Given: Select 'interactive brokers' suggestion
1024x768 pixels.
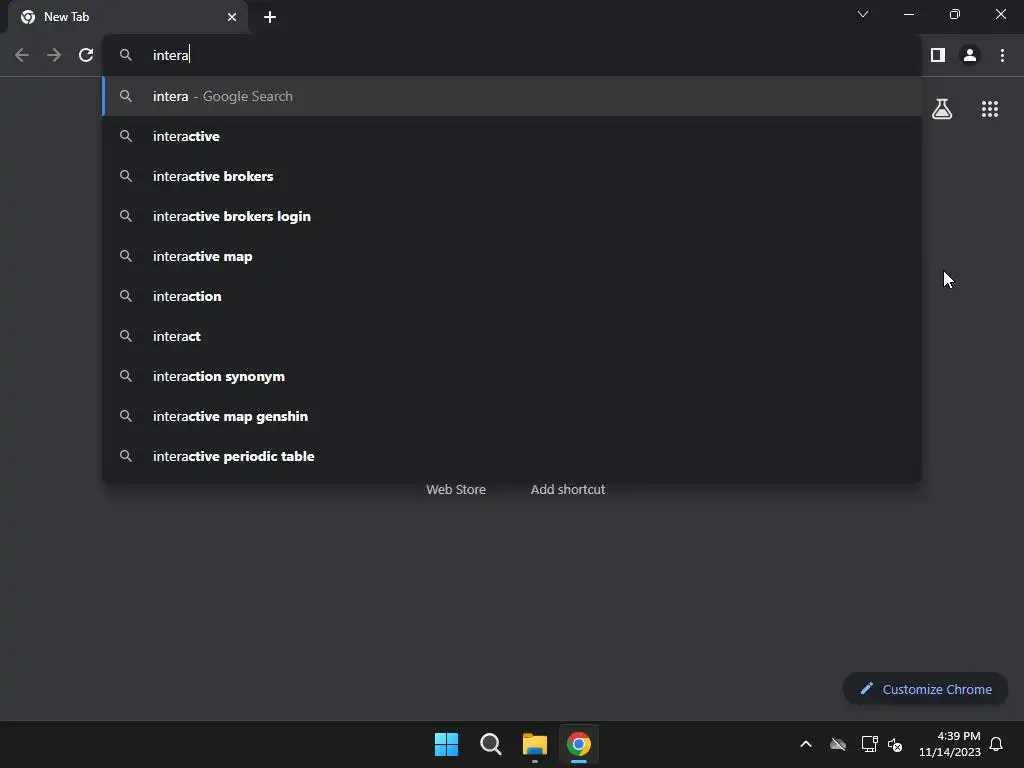Looking at the screenshot, I should point(512,176).
